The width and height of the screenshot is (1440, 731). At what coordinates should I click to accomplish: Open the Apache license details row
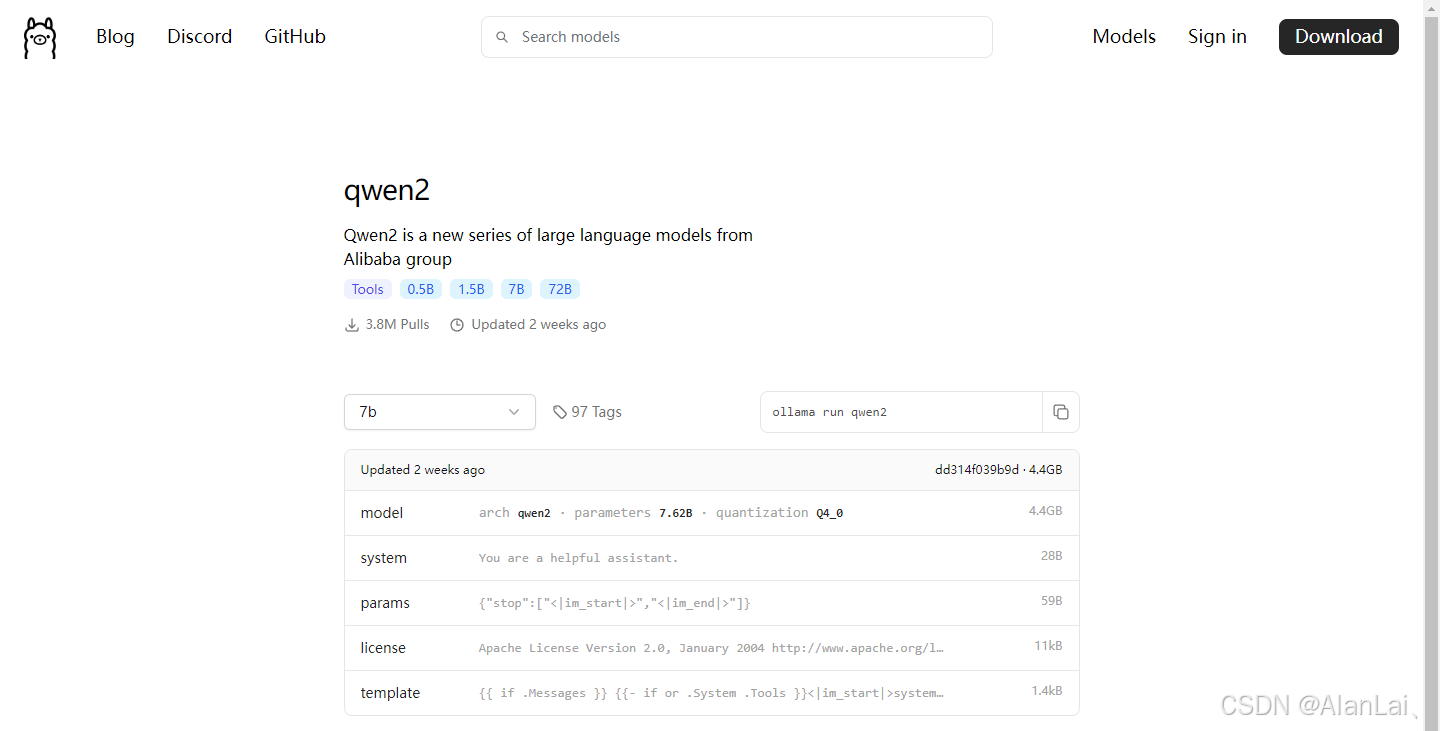711,647
